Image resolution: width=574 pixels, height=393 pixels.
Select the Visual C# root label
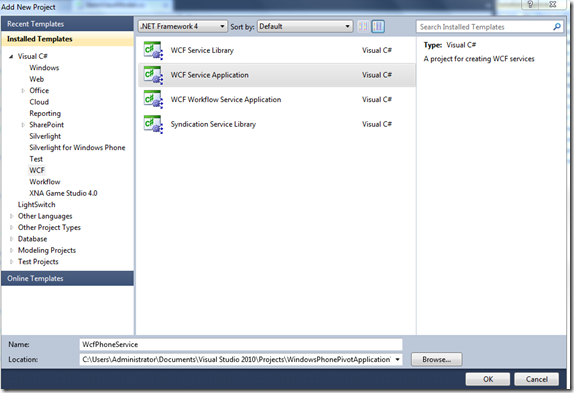(33, 56)
